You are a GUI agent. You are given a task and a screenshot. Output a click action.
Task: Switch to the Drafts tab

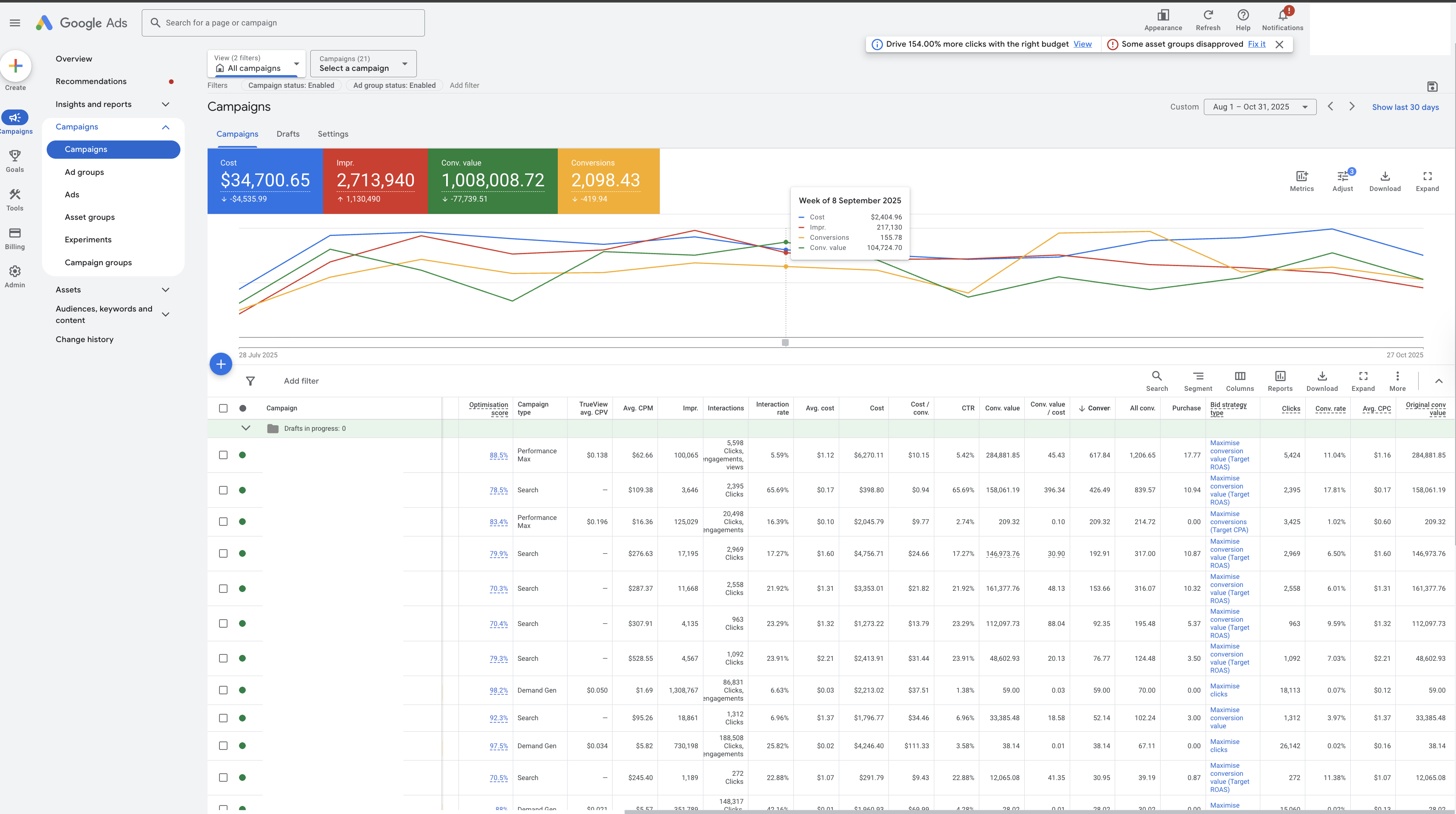pyautogui.click(x=288, y=134)
